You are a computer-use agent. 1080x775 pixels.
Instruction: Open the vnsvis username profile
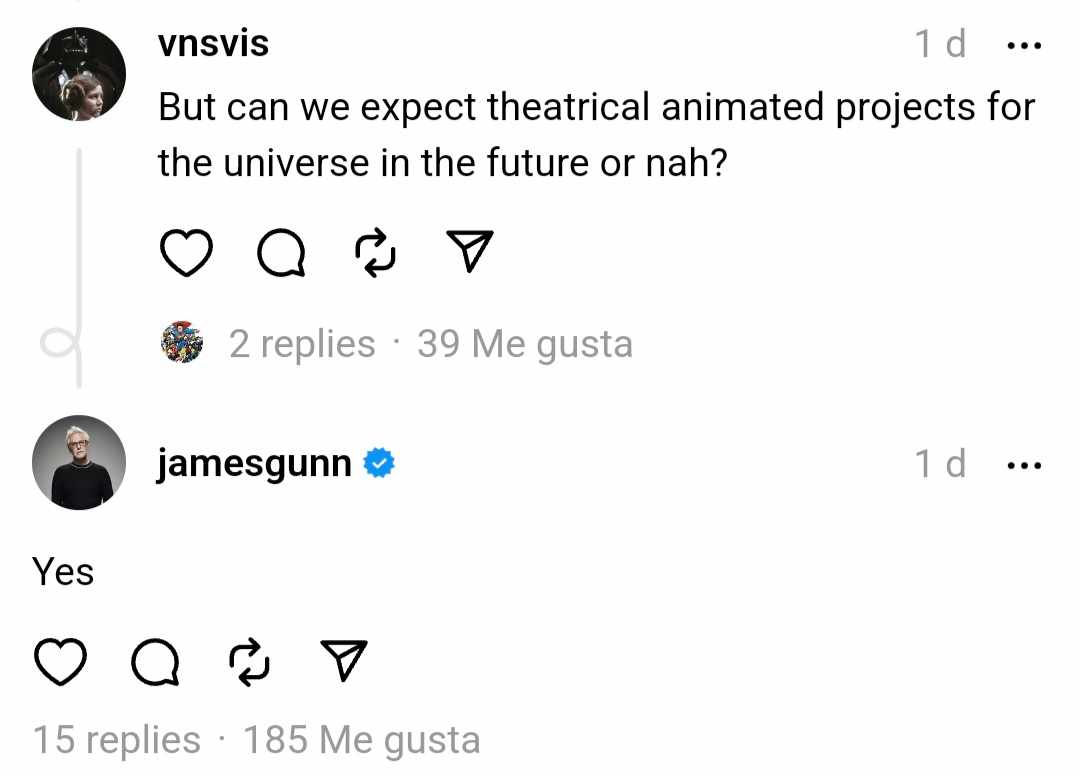click(x=213, y=43)
